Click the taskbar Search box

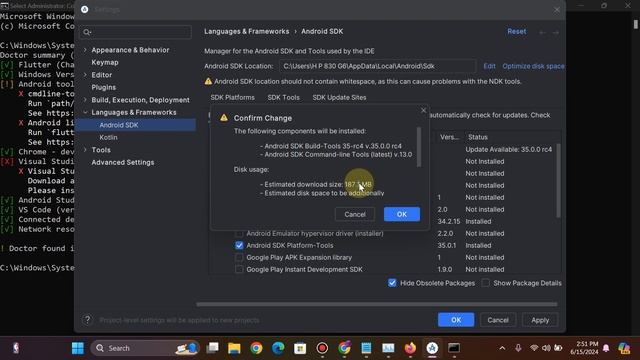[x=145, y=348]
